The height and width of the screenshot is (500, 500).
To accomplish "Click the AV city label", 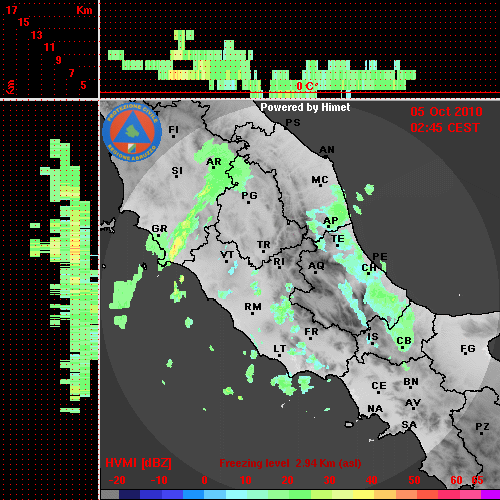I will 413,403.
